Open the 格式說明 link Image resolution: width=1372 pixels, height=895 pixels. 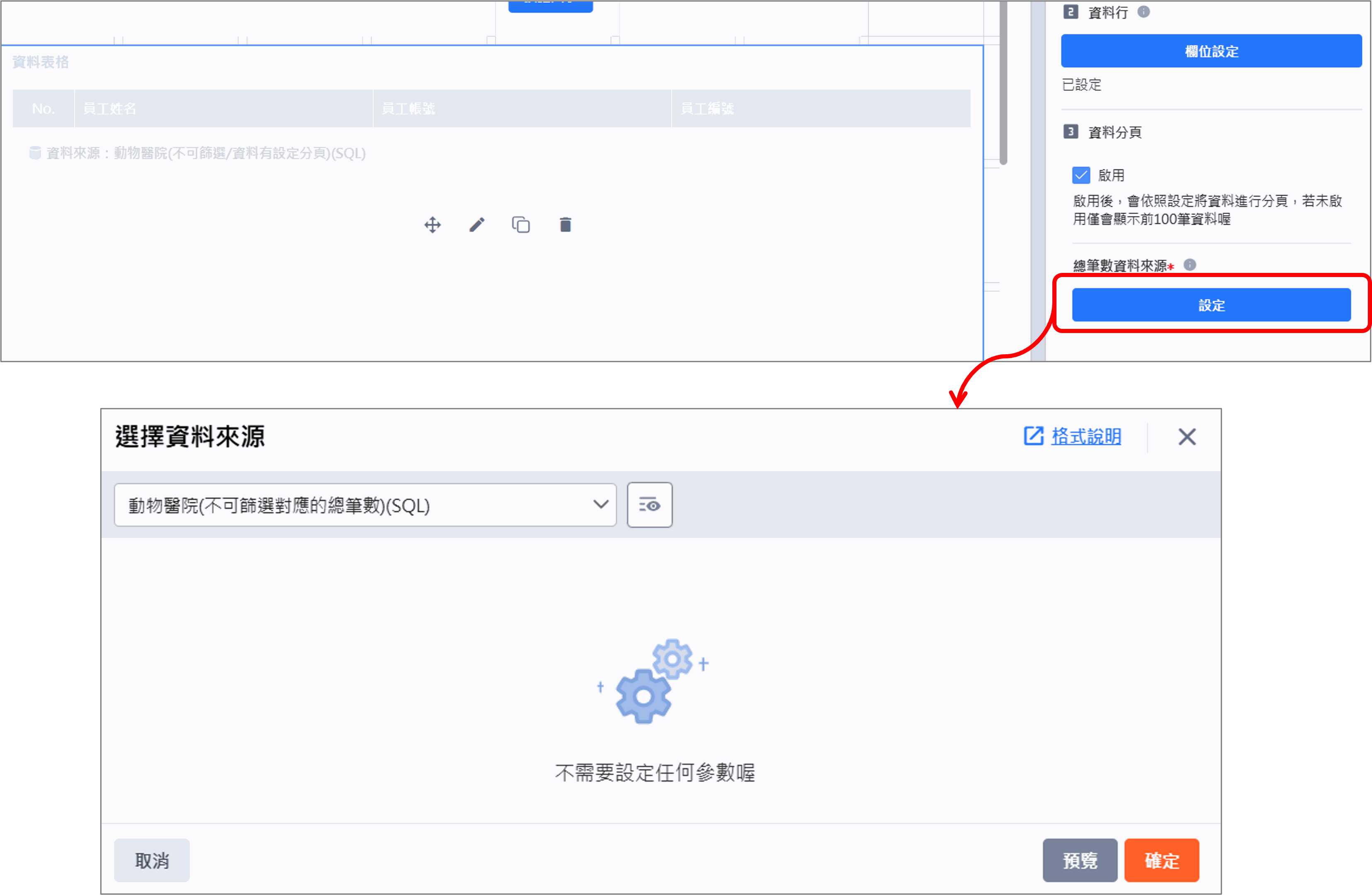click(x=1086, y=437)
